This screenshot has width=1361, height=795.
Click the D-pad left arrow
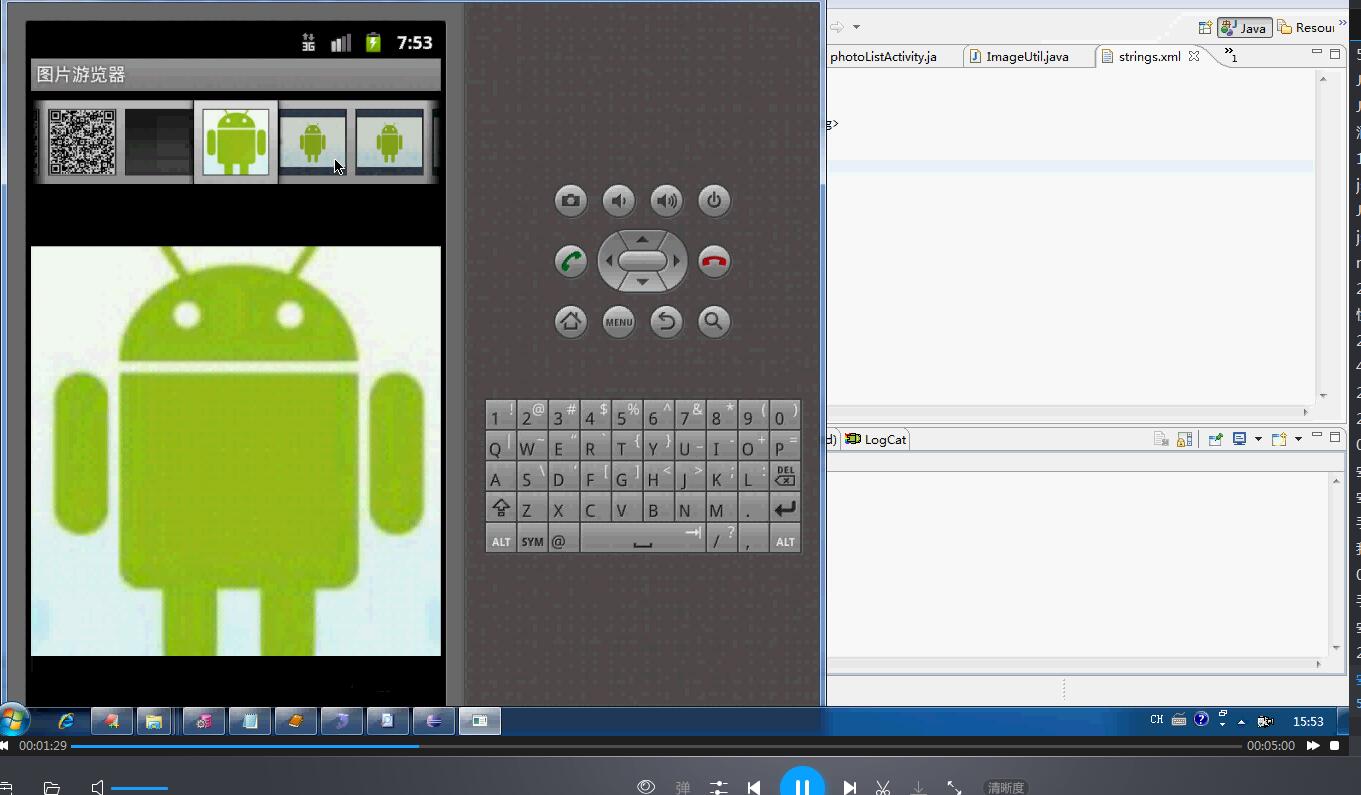[x=609, y=261]
